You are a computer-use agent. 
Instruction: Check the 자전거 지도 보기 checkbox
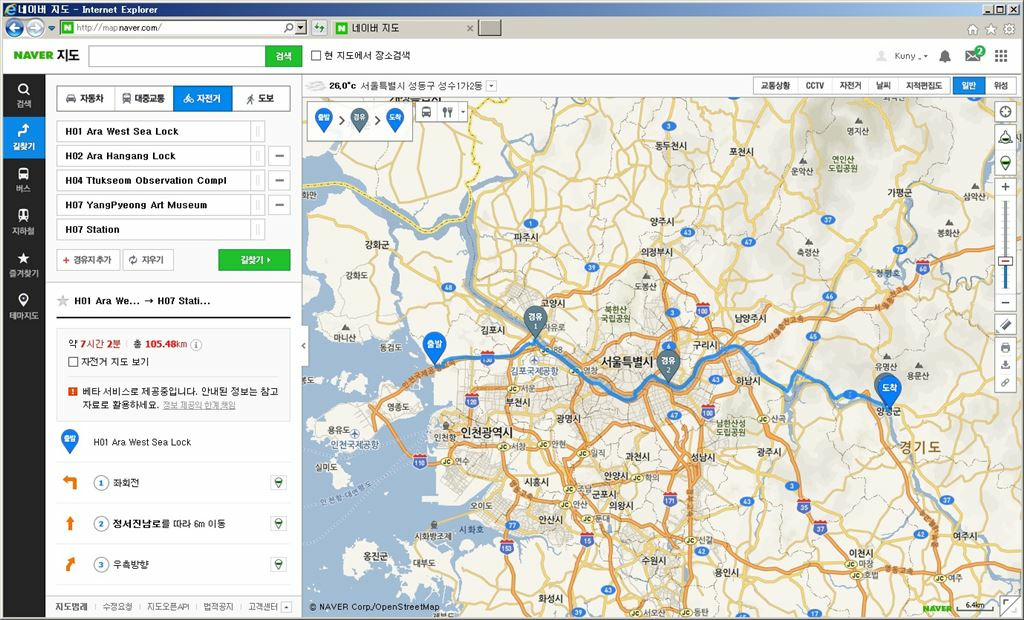pyautogui.click(x=73, y=361)
